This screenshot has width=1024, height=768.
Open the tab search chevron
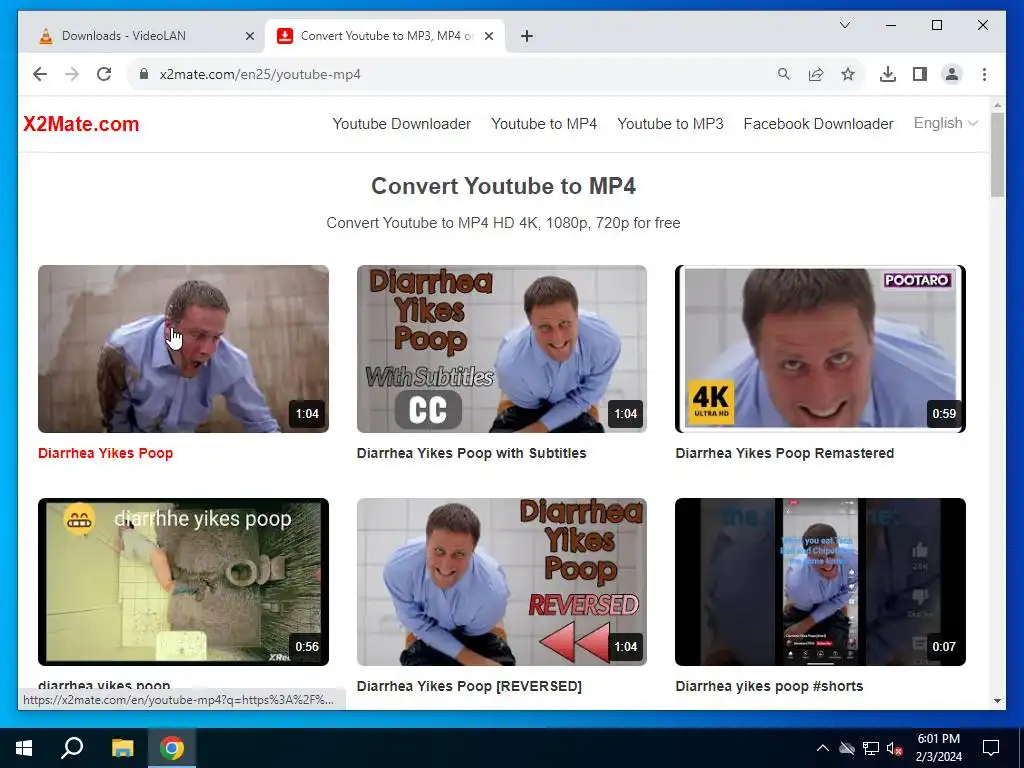point(844,25)
